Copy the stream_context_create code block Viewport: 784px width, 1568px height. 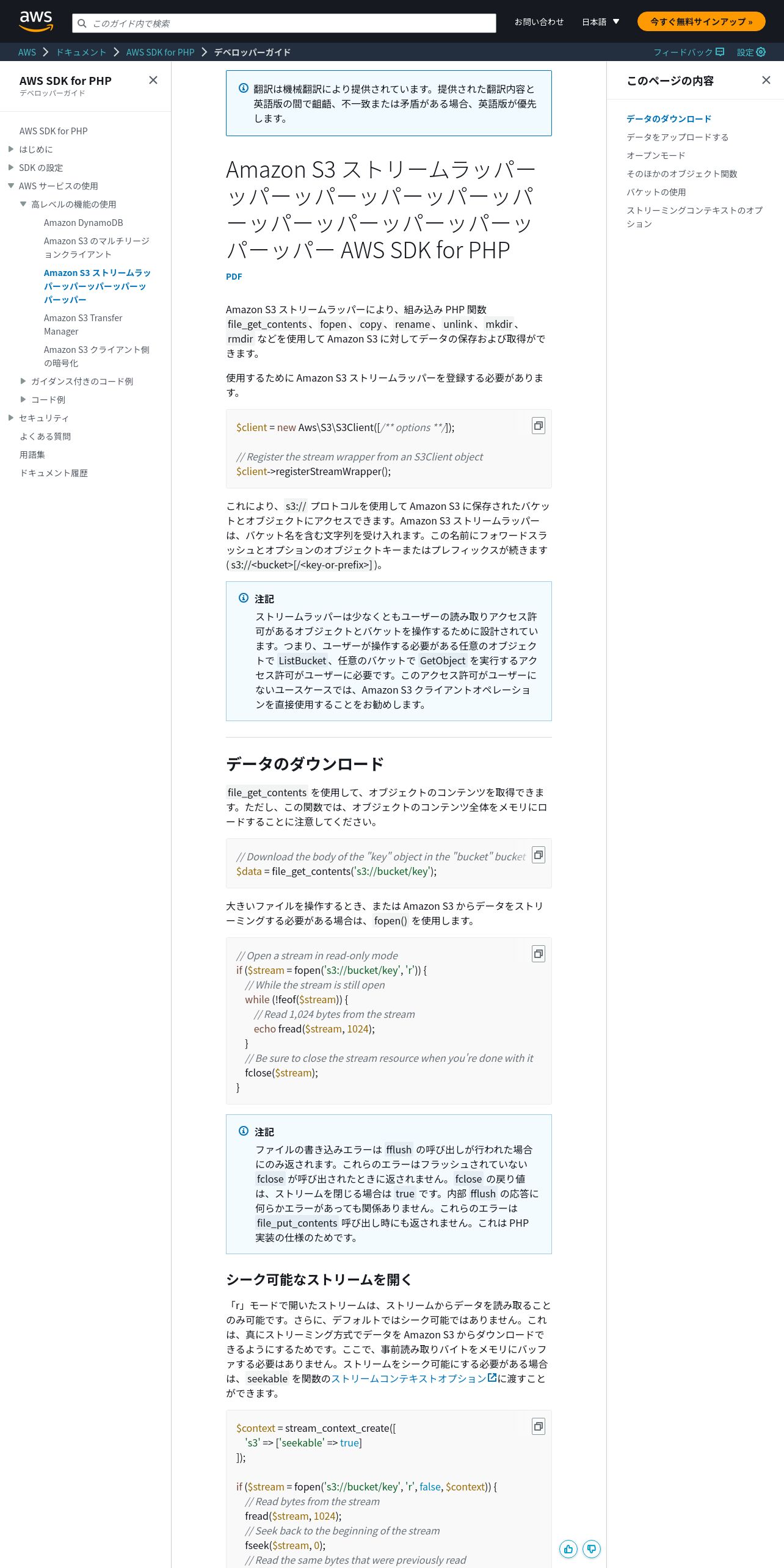(x=538, y=1426)
